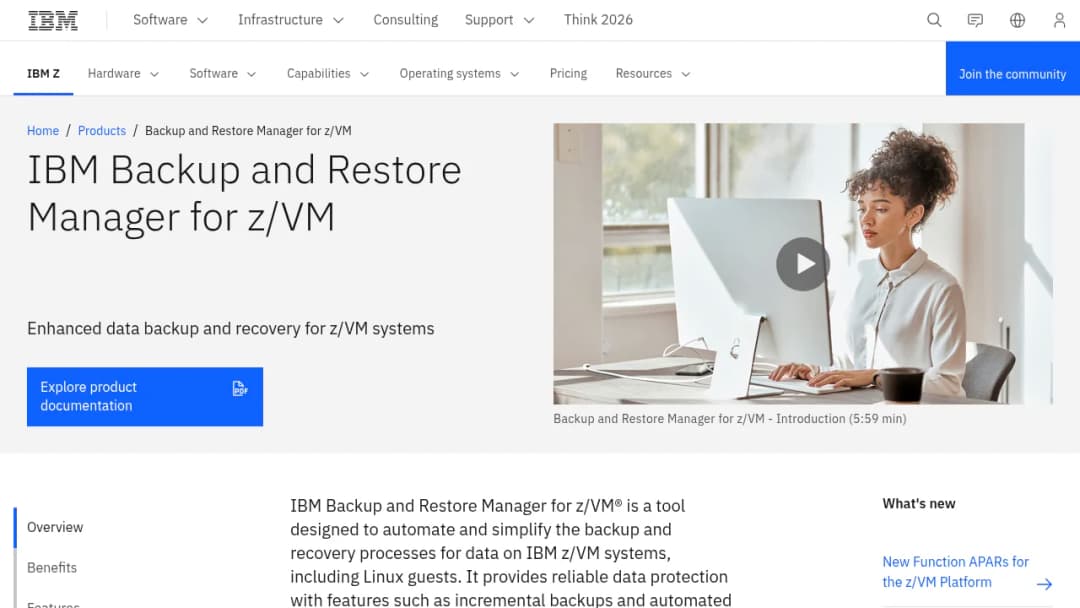The image size is (1080, 608).
Task: Expand the IBM Z Software dropdown
Action: tap(223, 74)
